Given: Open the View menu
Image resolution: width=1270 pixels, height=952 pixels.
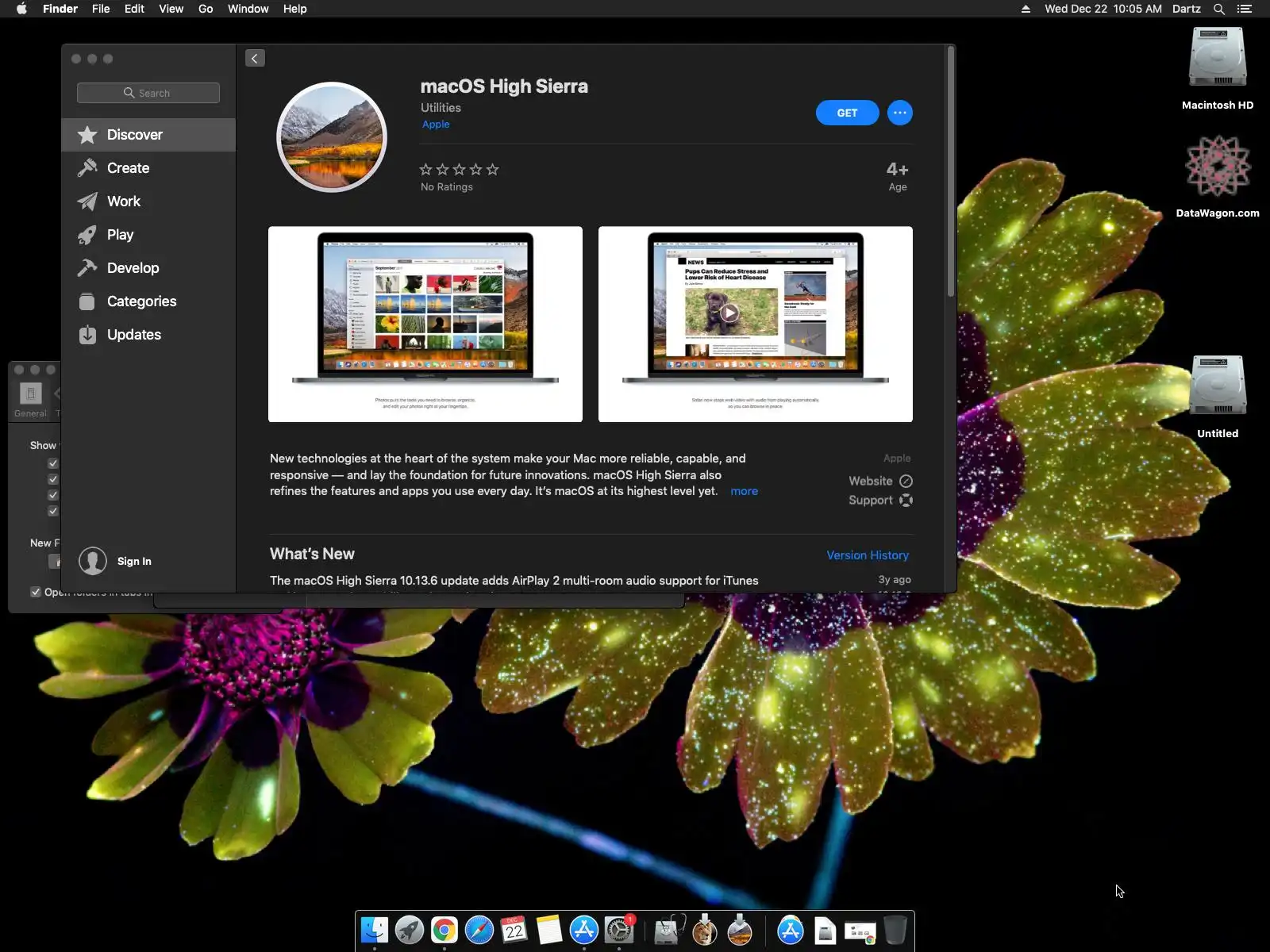Looking at the screenshot, I should tap(171, 9).
